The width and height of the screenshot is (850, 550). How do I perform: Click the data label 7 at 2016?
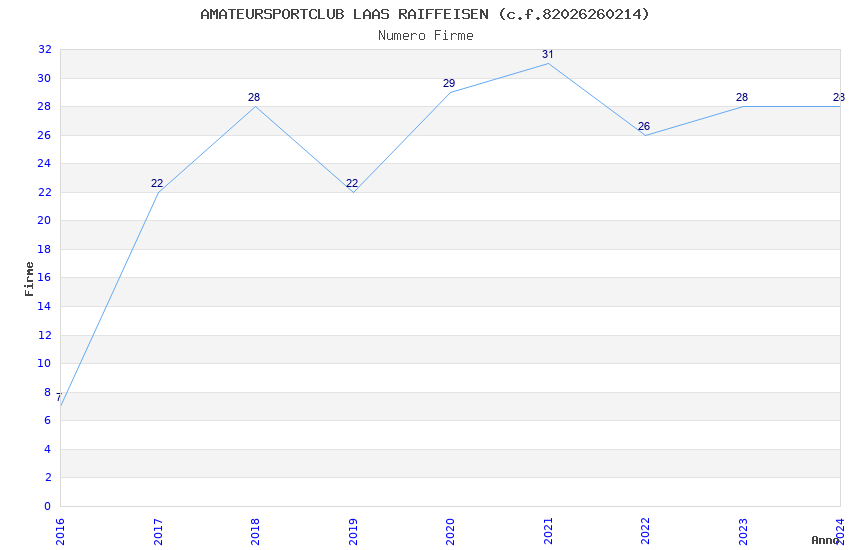click(x=59, y=397)
